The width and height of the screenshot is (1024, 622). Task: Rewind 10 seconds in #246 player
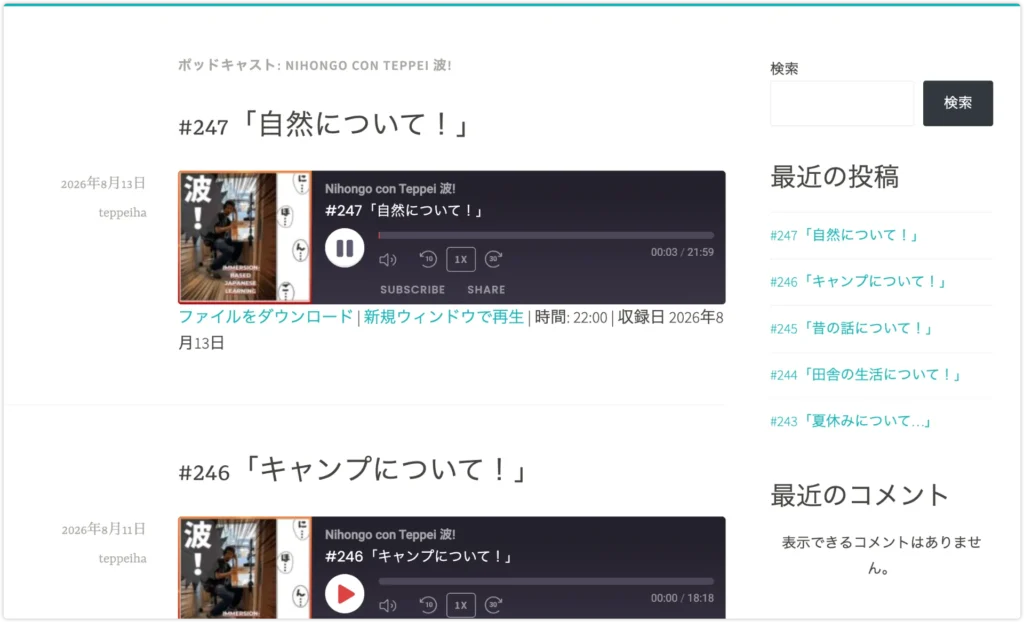pyautogui.click(x=428, y=605)
